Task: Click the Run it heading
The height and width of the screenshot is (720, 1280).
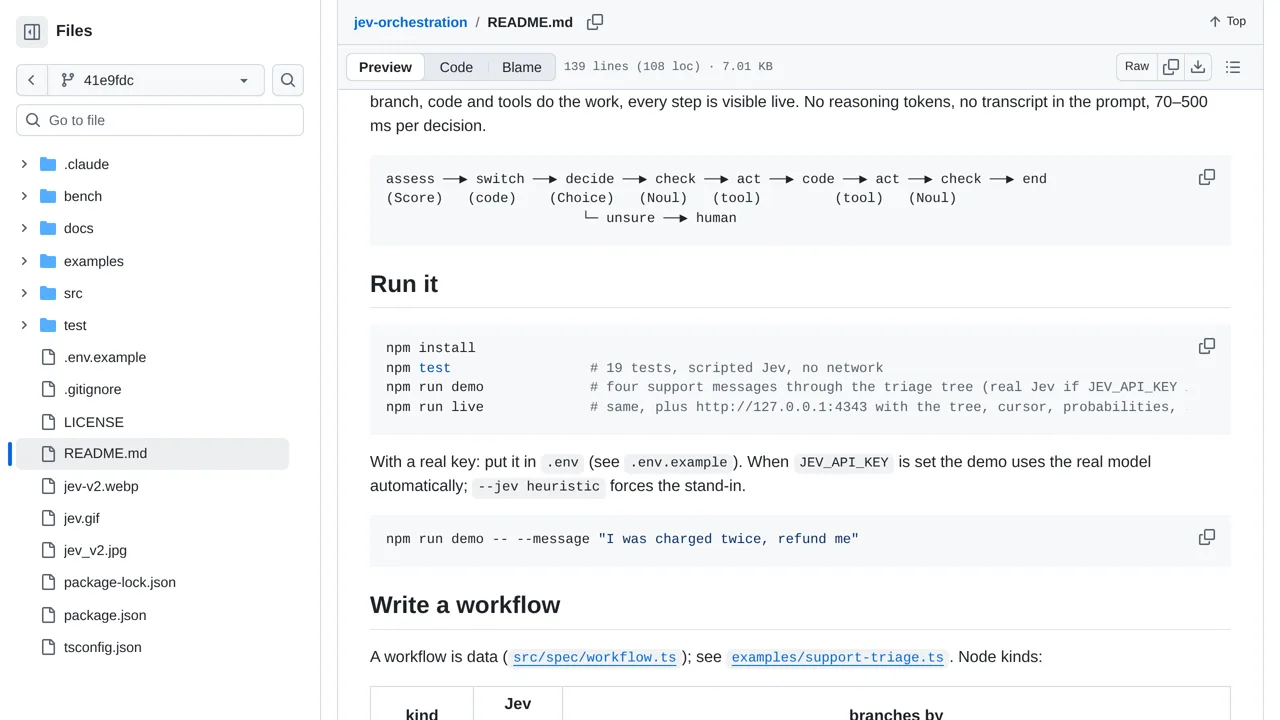Action: point(404,284)
